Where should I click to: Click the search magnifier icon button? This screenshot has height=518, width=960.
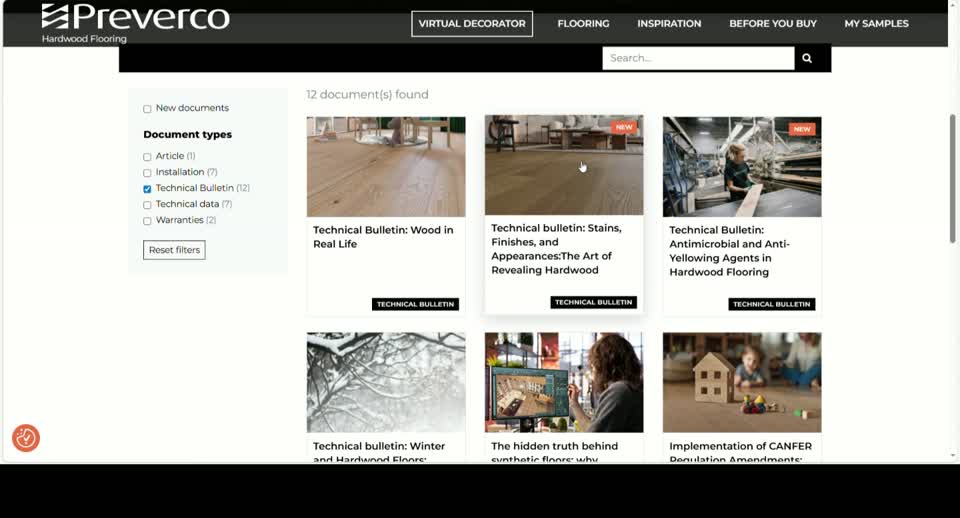[x=807, y=58]
